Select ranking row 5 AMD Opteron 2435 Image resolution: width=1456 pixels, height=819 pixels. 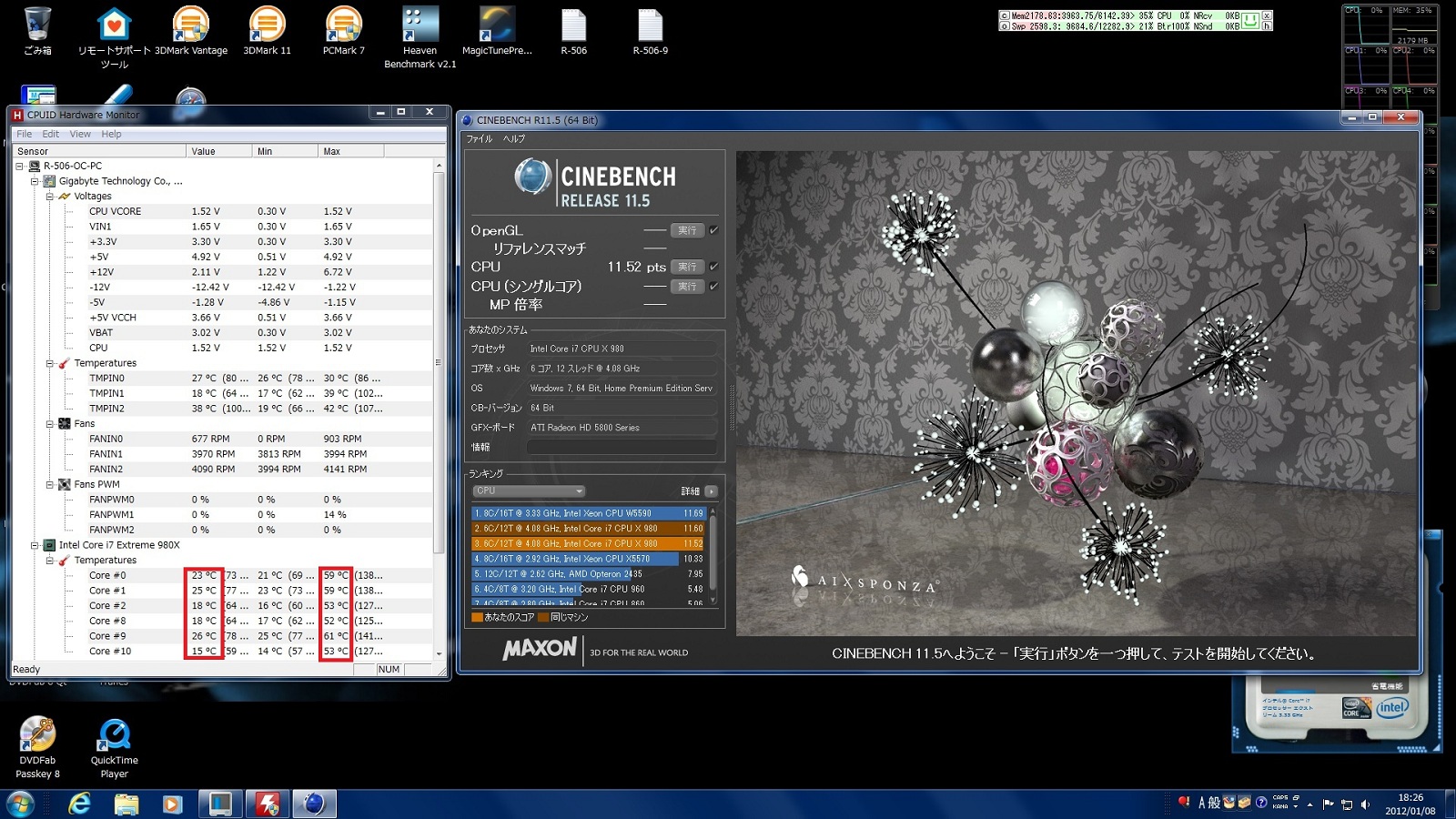588,574
